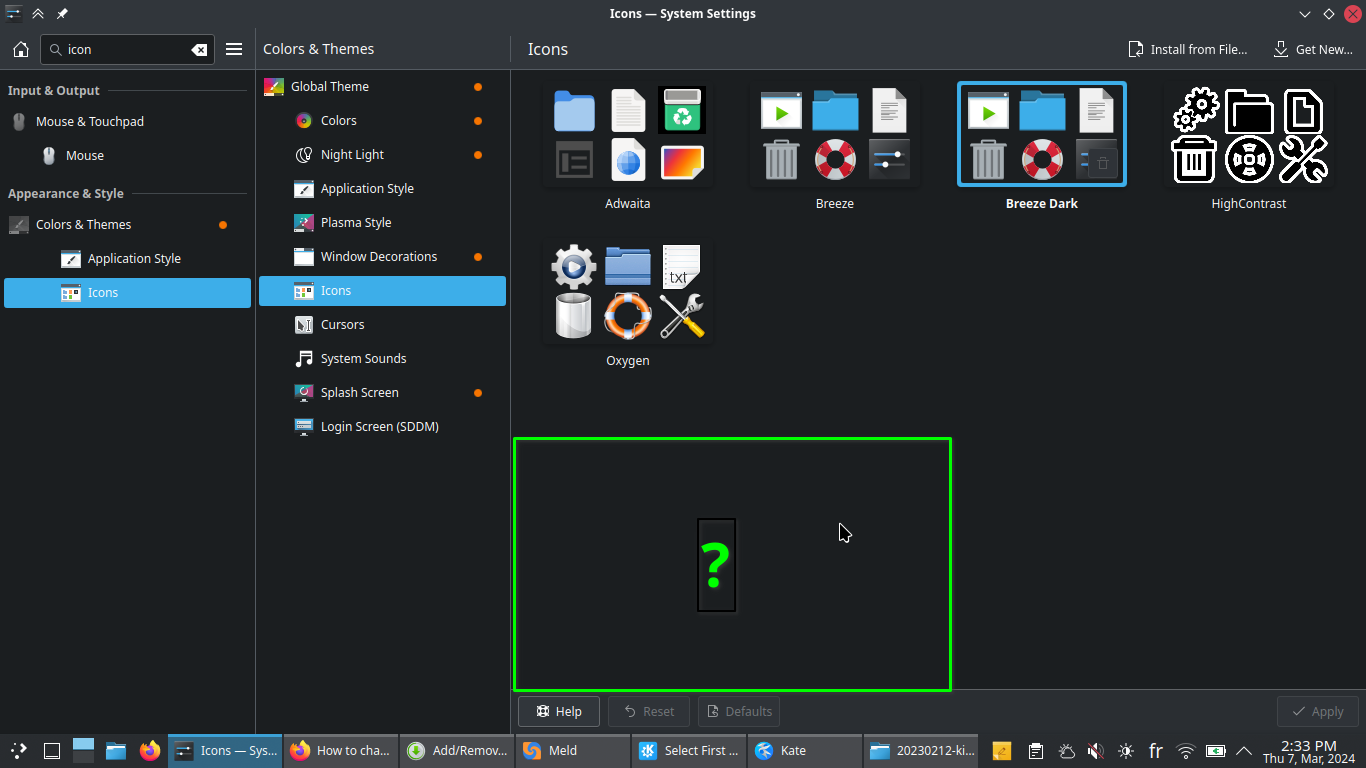The image size is (1366, 768).
Task: Open the hamburger menu beside the search
Action: (234, 49)
